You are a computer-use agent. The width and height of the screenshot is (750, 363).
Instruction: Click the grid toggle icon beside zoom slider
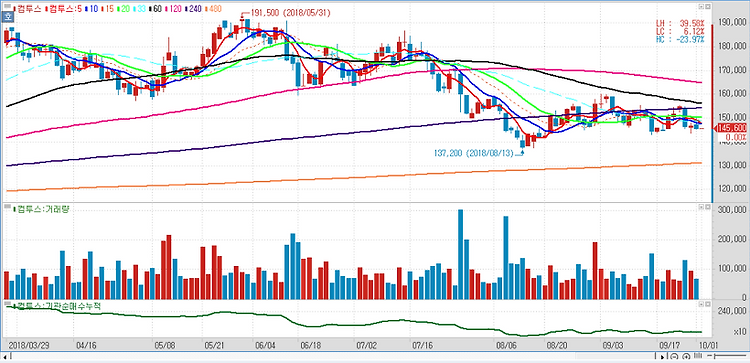tap(697, 356)
